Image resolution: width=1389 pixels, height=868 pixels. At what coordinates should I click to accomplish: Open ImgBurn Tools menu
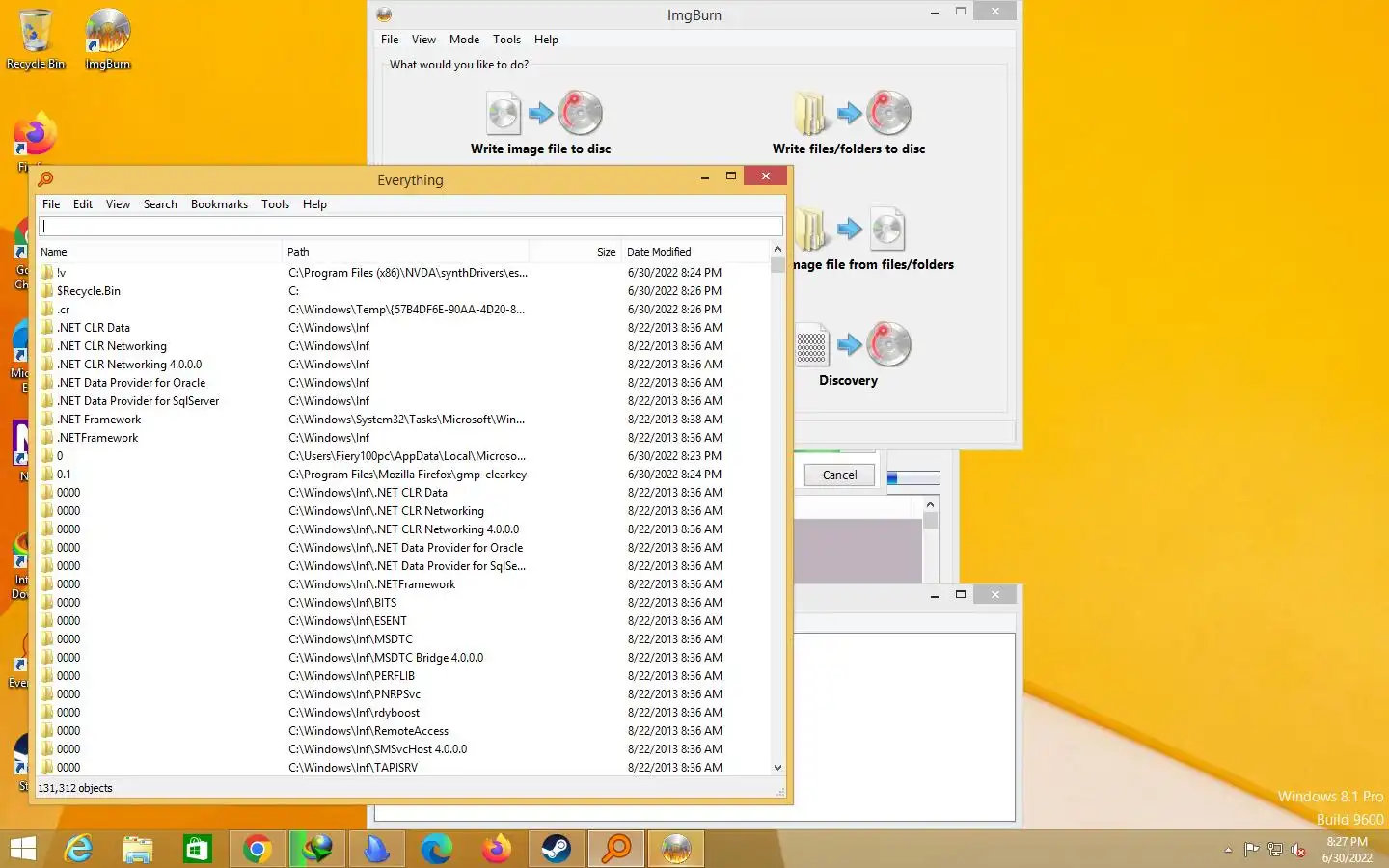point(506,40)
